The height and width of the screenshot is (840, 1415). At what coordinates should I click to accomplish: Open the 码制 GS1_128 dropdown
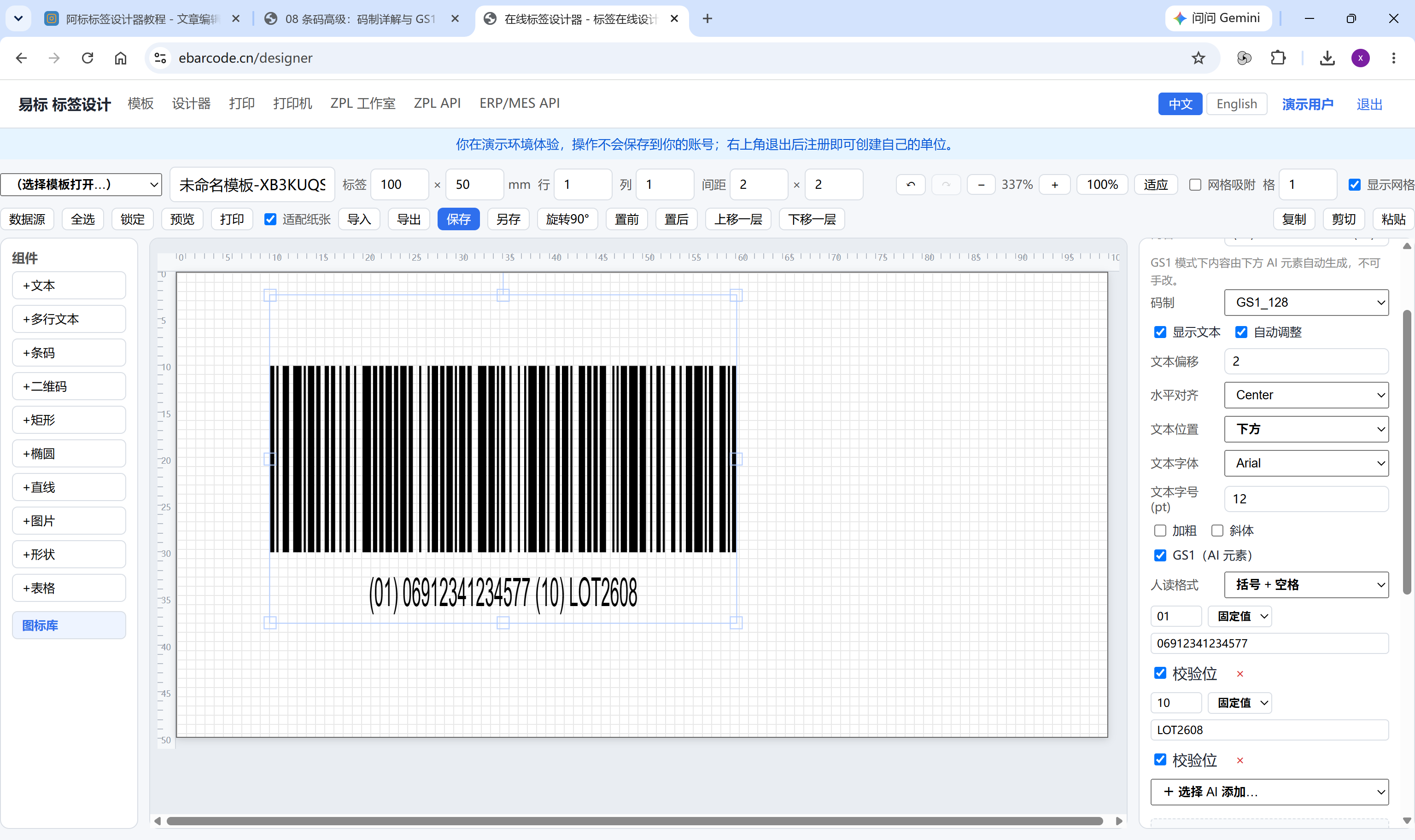coord(1306,302)
